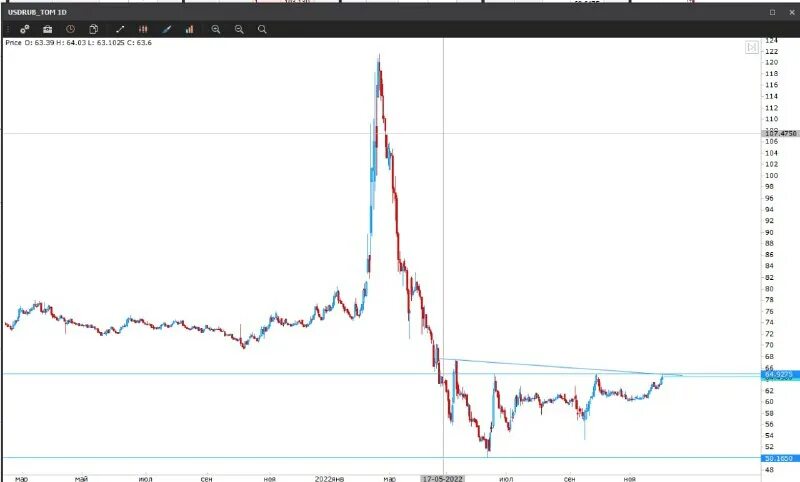Open chart settings gears icon

pyautogui.click(x=24, y=29)
